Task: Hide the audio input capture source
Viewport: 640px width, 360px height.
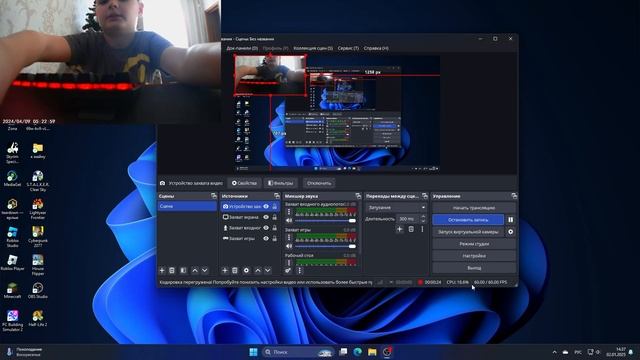Action: (x=266, y=228)
